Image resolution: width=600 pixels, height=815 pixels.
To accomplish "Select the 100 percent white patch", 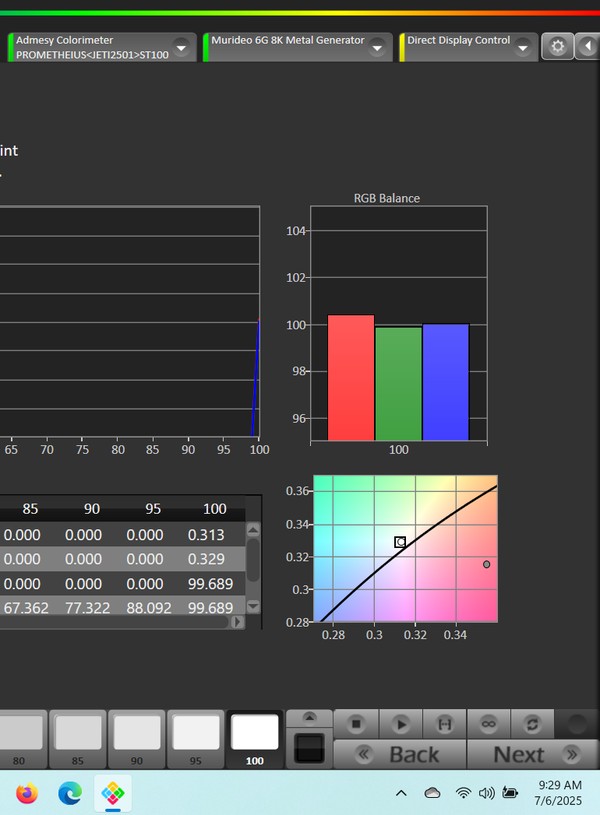I will 255,739.
